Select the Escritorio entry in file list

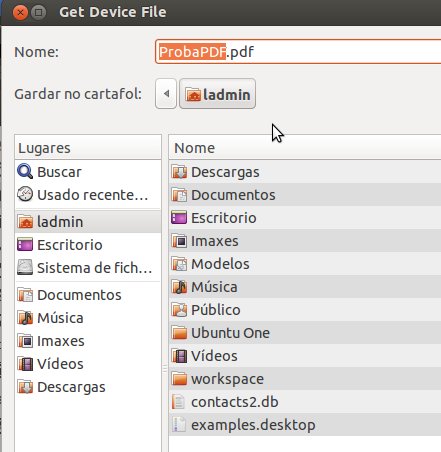point(305,218)
